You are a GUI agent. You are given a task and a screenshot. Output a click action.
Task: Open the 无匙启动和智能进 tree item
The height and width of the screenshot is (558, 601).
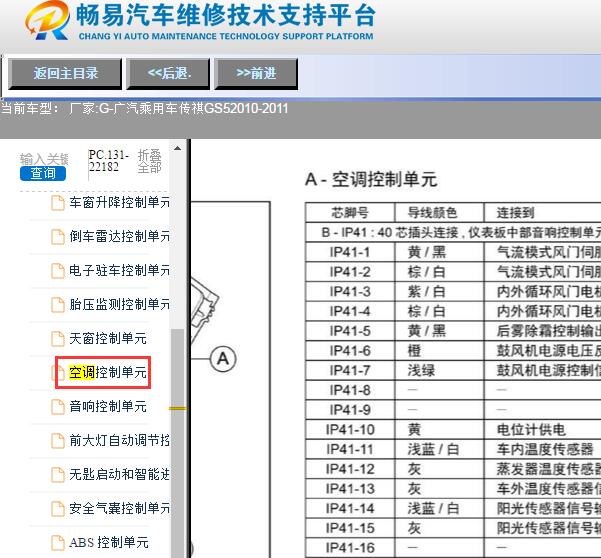(x=119, y=475)
